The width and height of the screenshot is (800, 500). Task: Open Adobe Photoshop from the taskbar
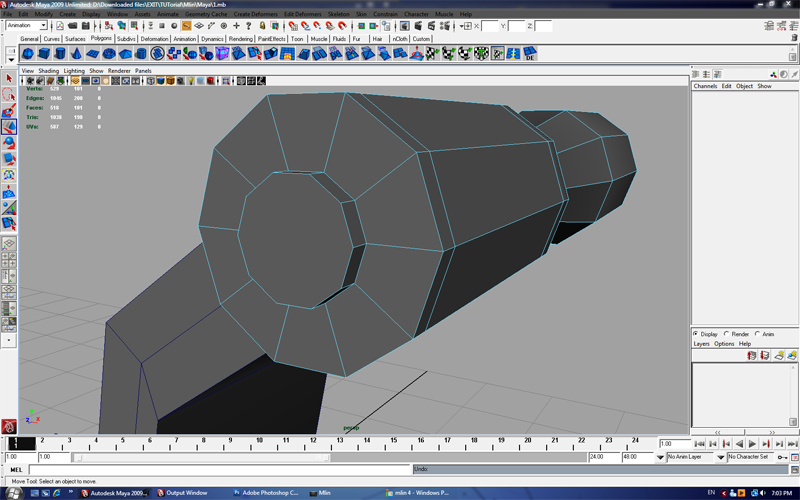[x=265, y=493]
